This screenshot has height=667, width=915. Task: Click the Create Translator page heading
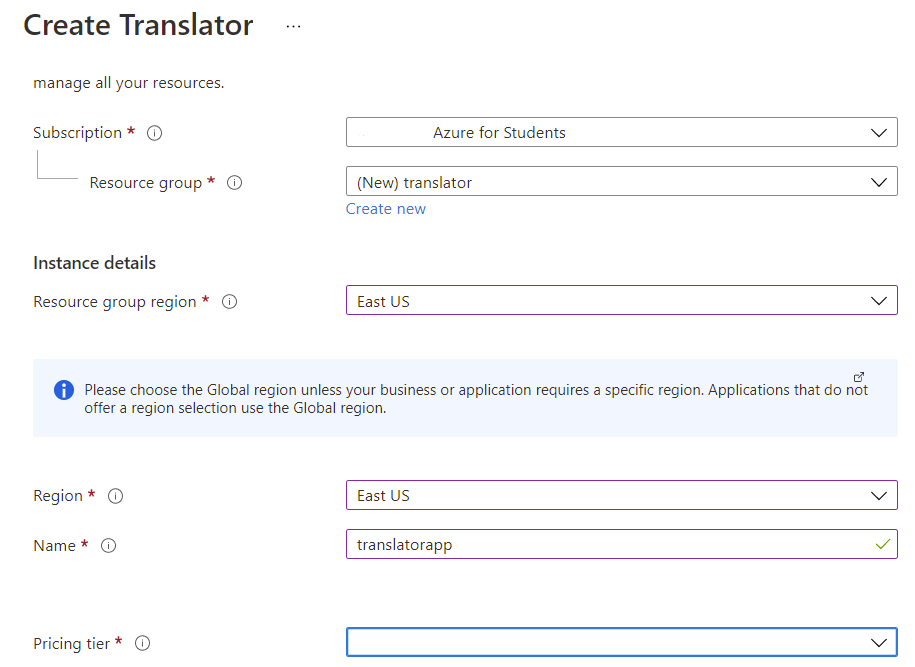pos(138,26)
